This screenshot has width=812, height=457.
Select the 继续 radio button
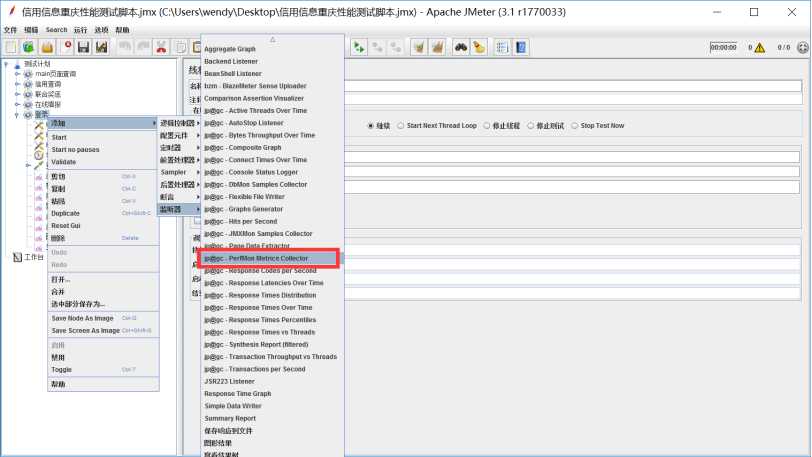click(x=370, y=126)
